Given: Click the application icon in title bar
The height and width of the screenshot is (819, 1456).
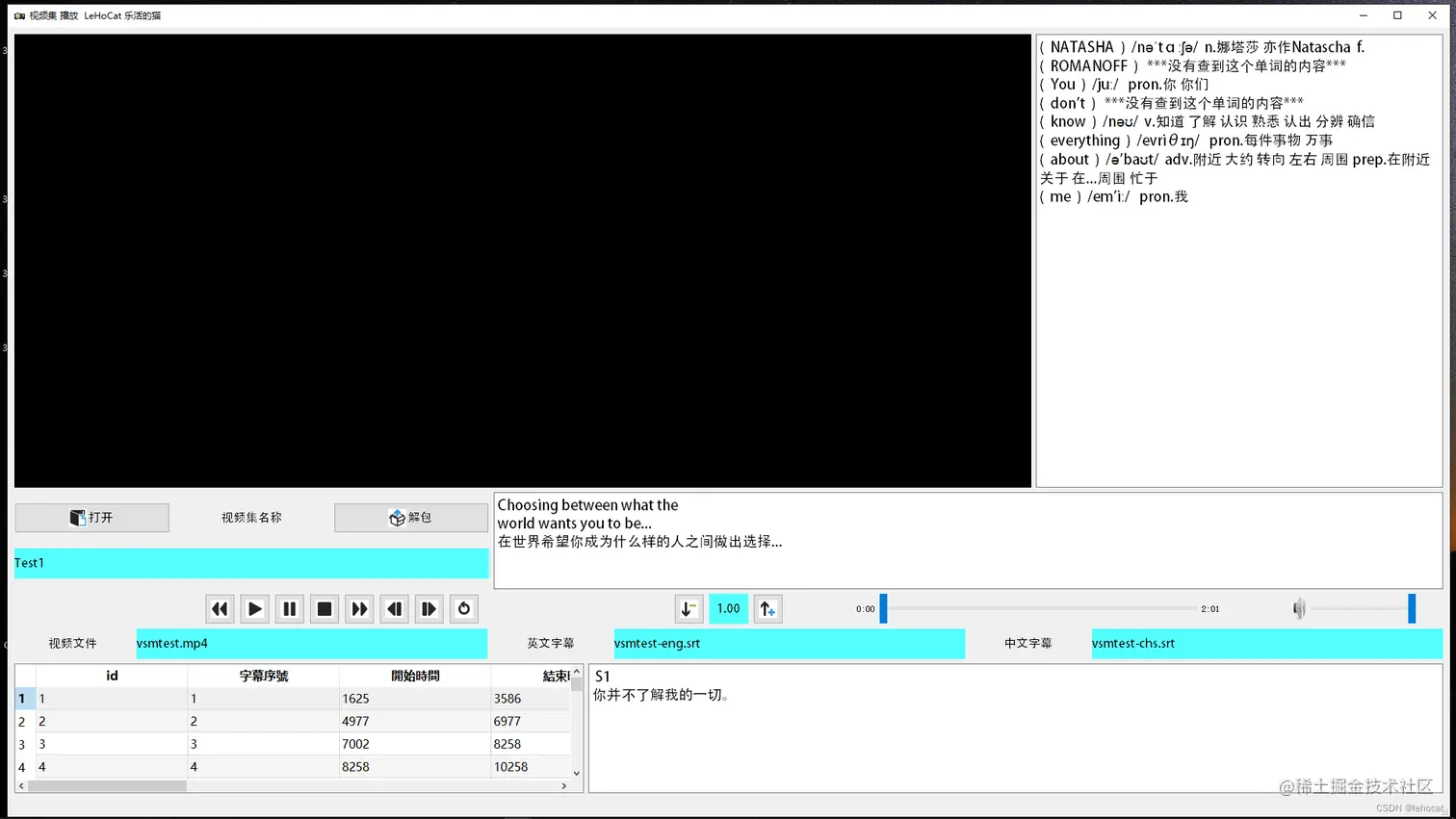Looking at the screenshot, I should point(19,15).
